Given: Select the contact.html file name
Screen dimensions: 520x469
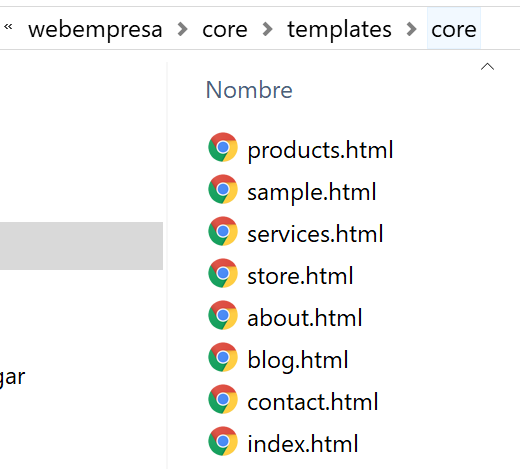Looking at the screenshot, I should coord(313,402).
